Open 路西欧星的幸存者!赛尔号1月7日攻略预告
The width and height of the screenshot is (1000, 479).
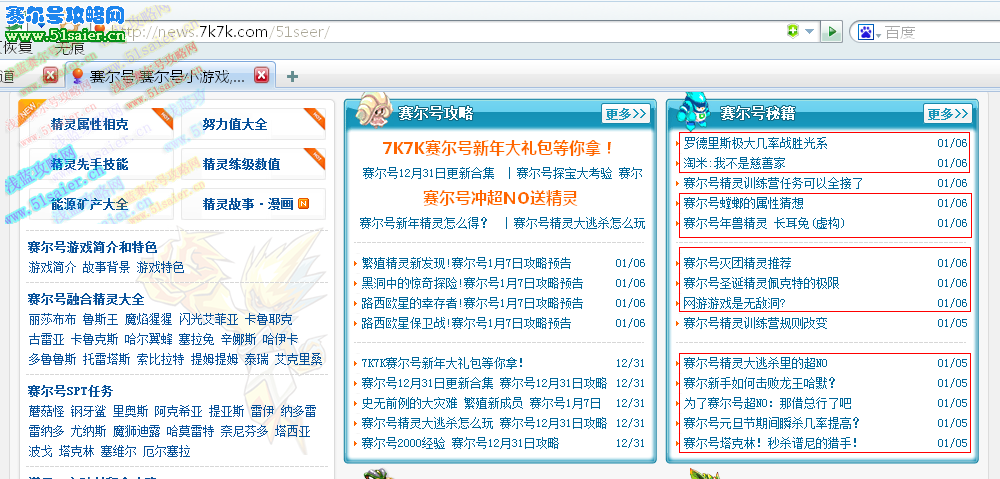pyautogui.click(x=472, y=303)
